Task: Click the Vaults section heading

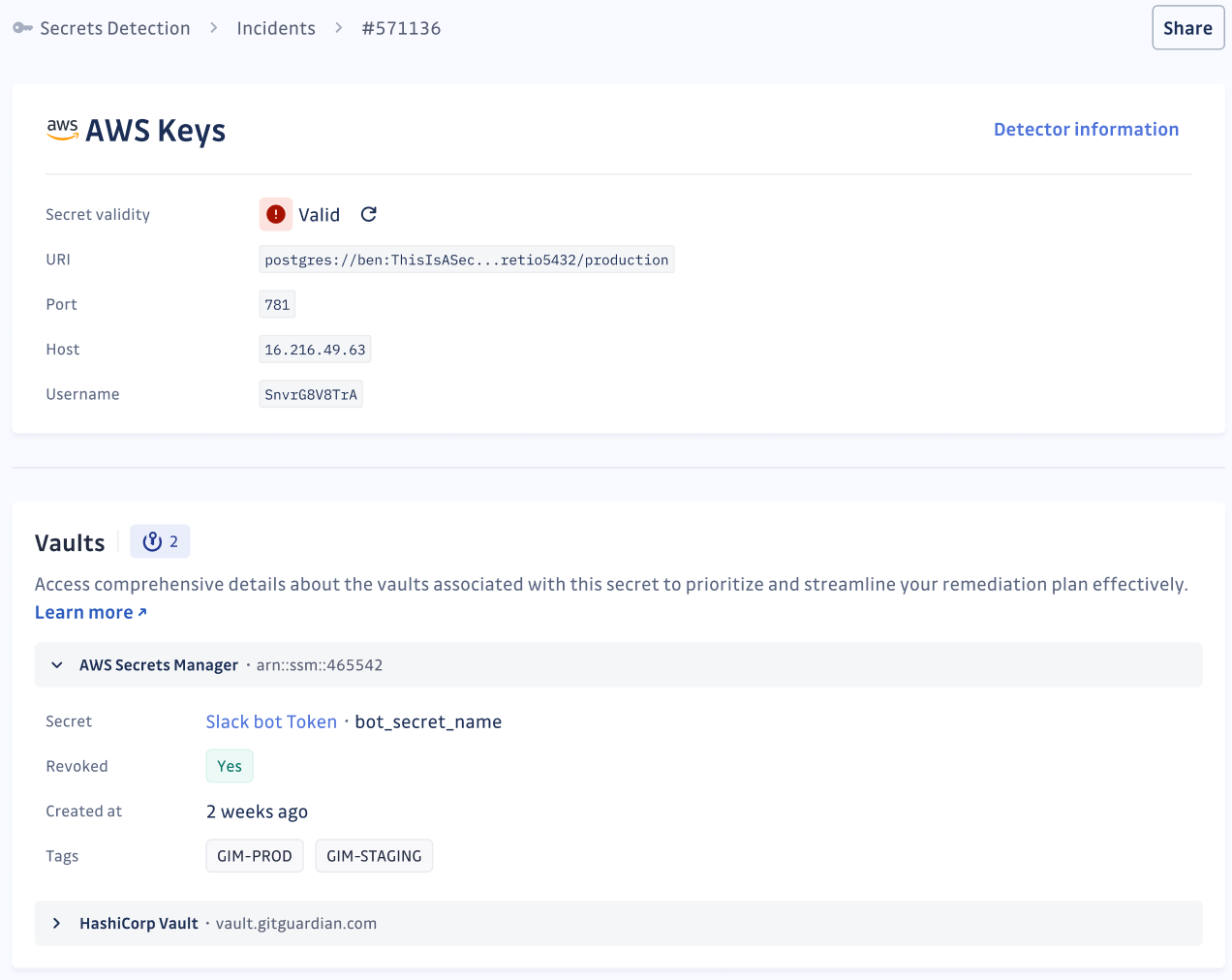Action: 70,543
